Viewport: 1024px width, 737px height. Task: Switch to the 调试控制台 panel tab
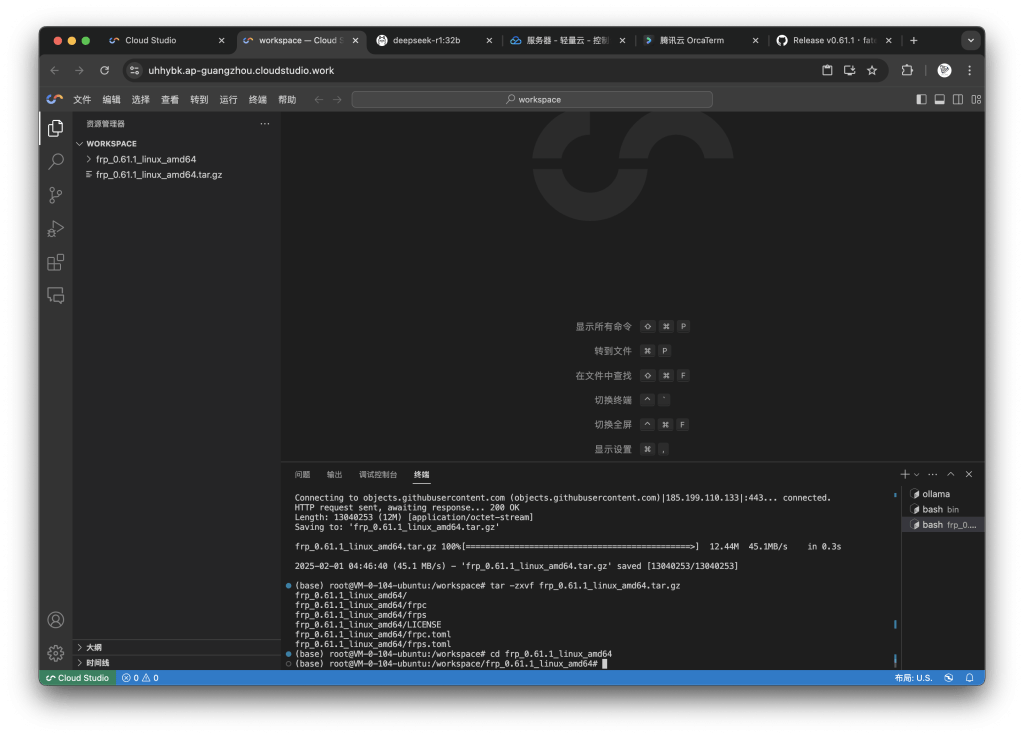(378, 475)
